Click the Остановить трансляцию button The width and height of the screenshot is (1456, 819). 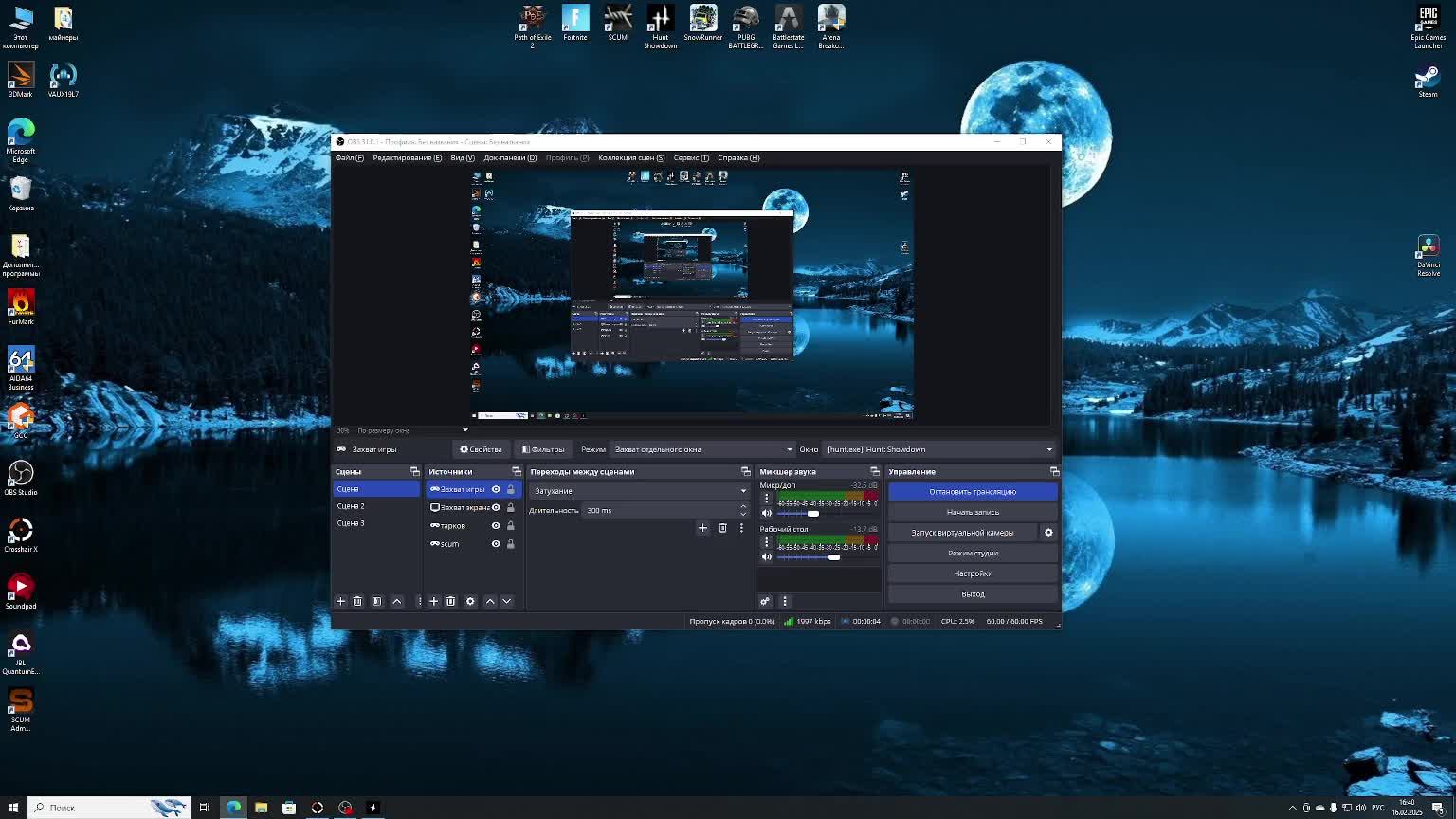pyautogui.click(x=973, y=492)
